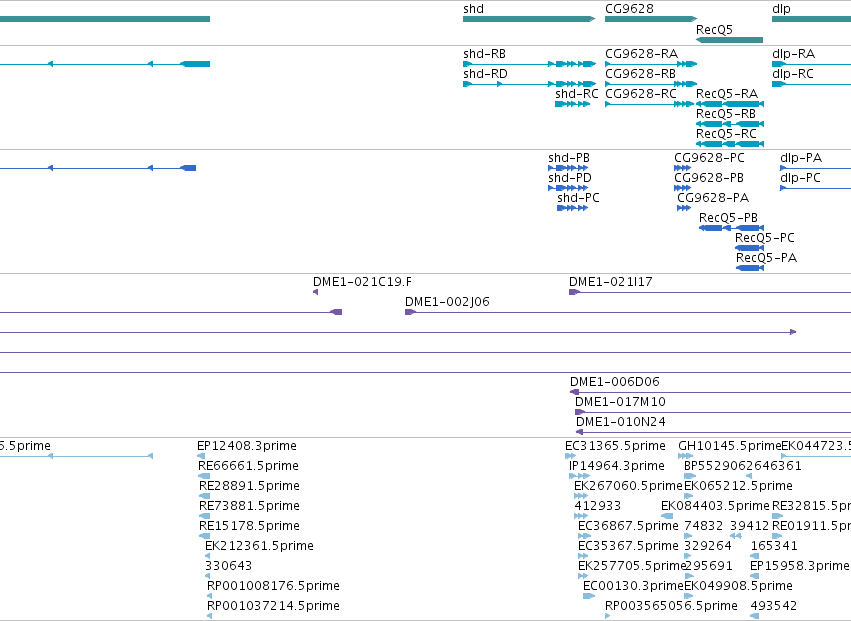Select the RecQ5-PA protein
This screenshot has width=851, height=621.
[766, 258]
